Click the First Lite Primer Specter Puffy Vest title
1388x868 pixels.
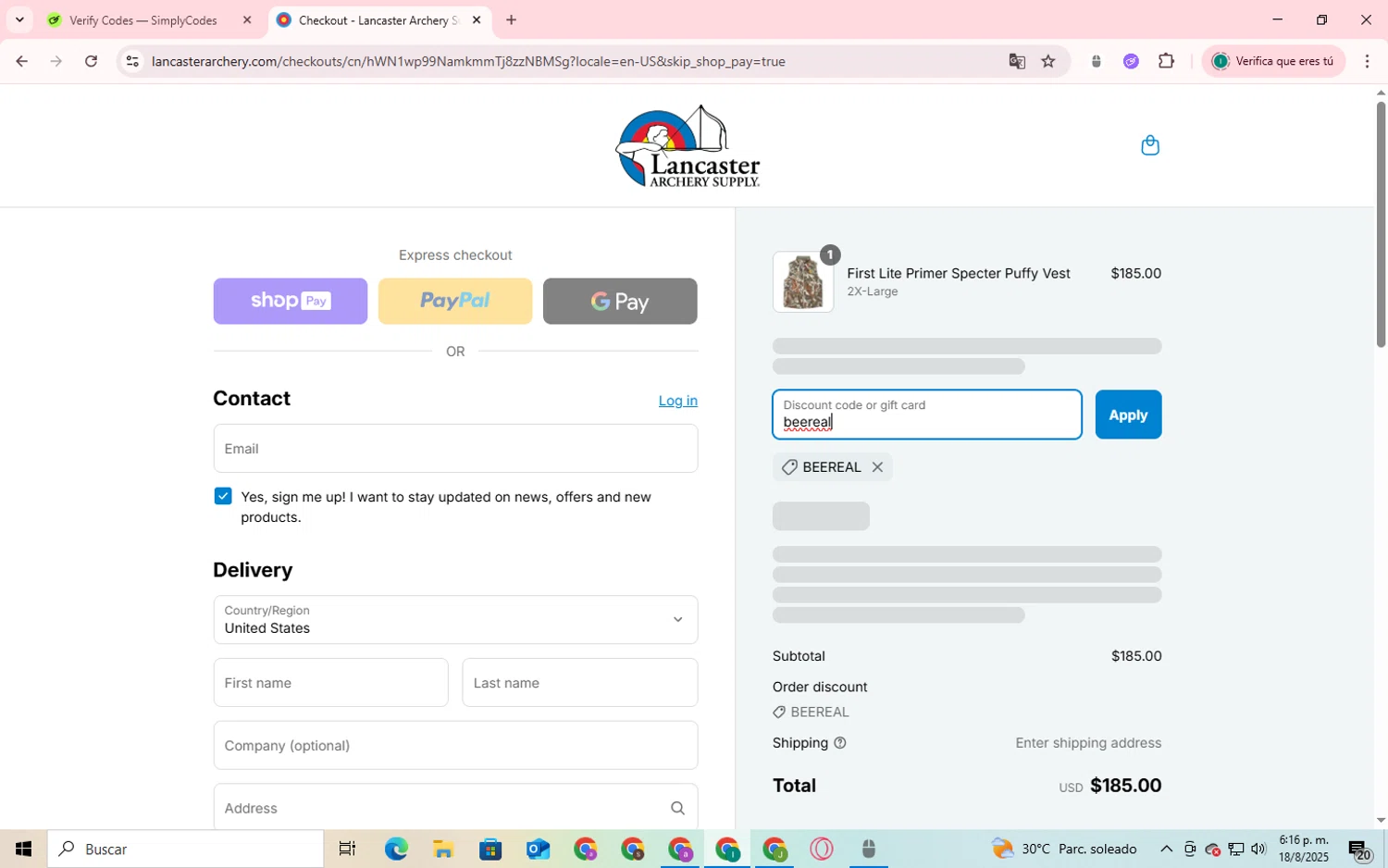tap(959, 273)
